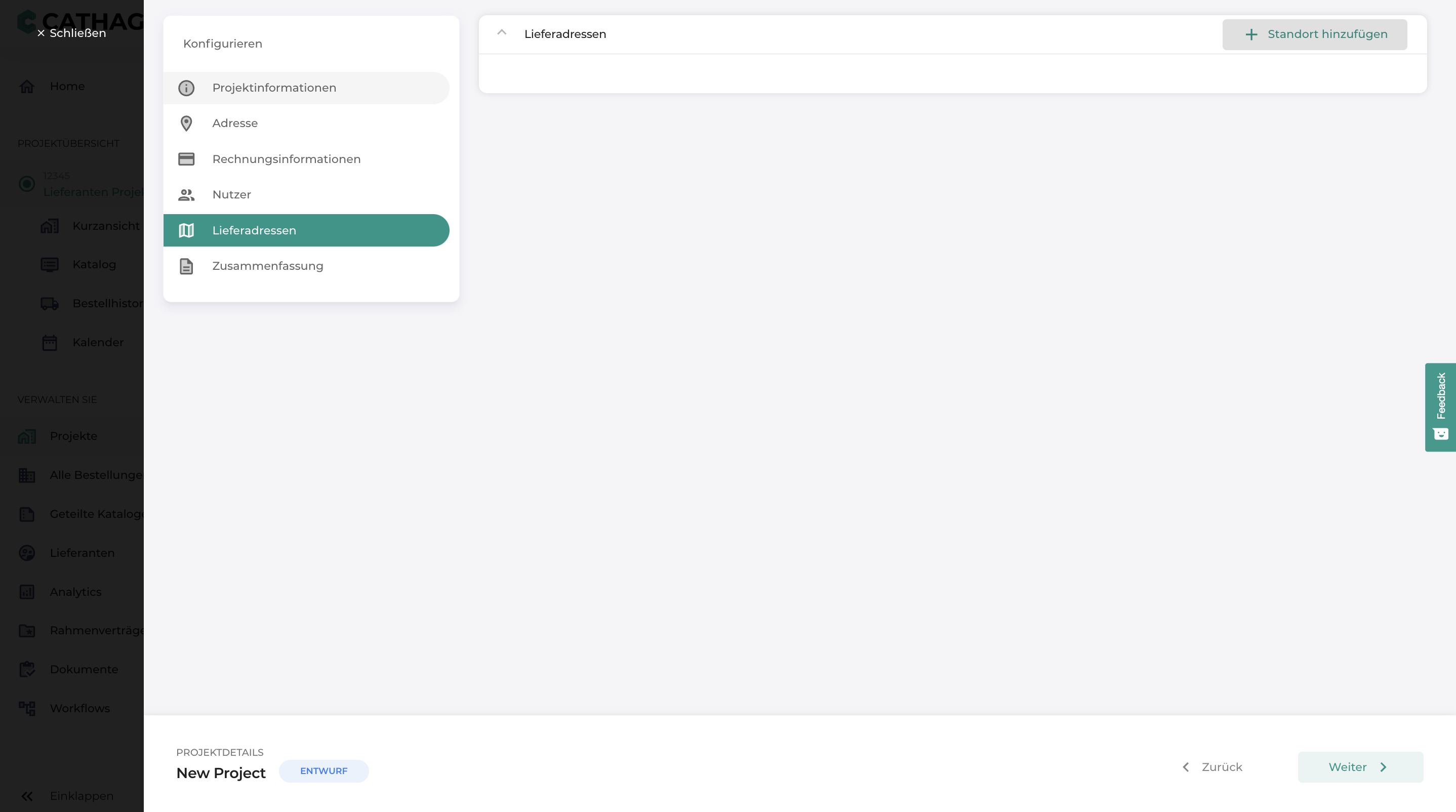Go back with the Zurück button

click(1212, 767)
